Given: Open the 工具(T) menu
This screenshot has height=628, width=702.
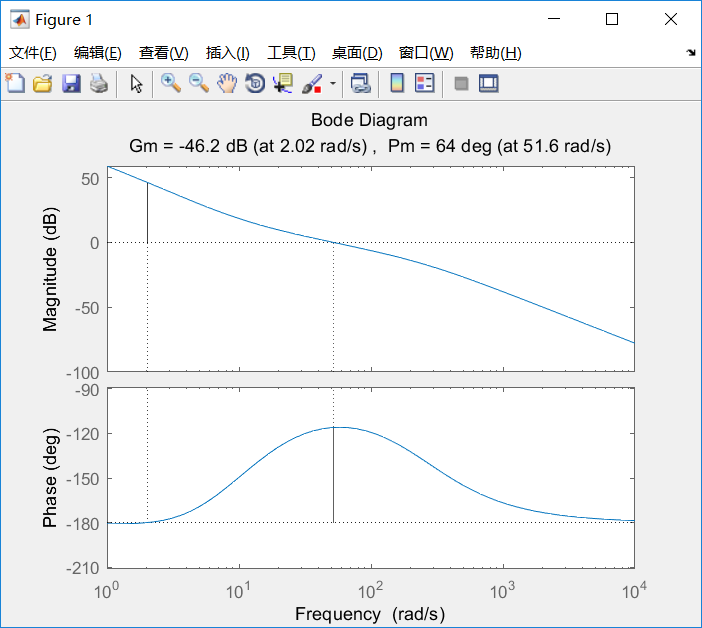Looking at the screenshot, I should click(x=291, y=53).
